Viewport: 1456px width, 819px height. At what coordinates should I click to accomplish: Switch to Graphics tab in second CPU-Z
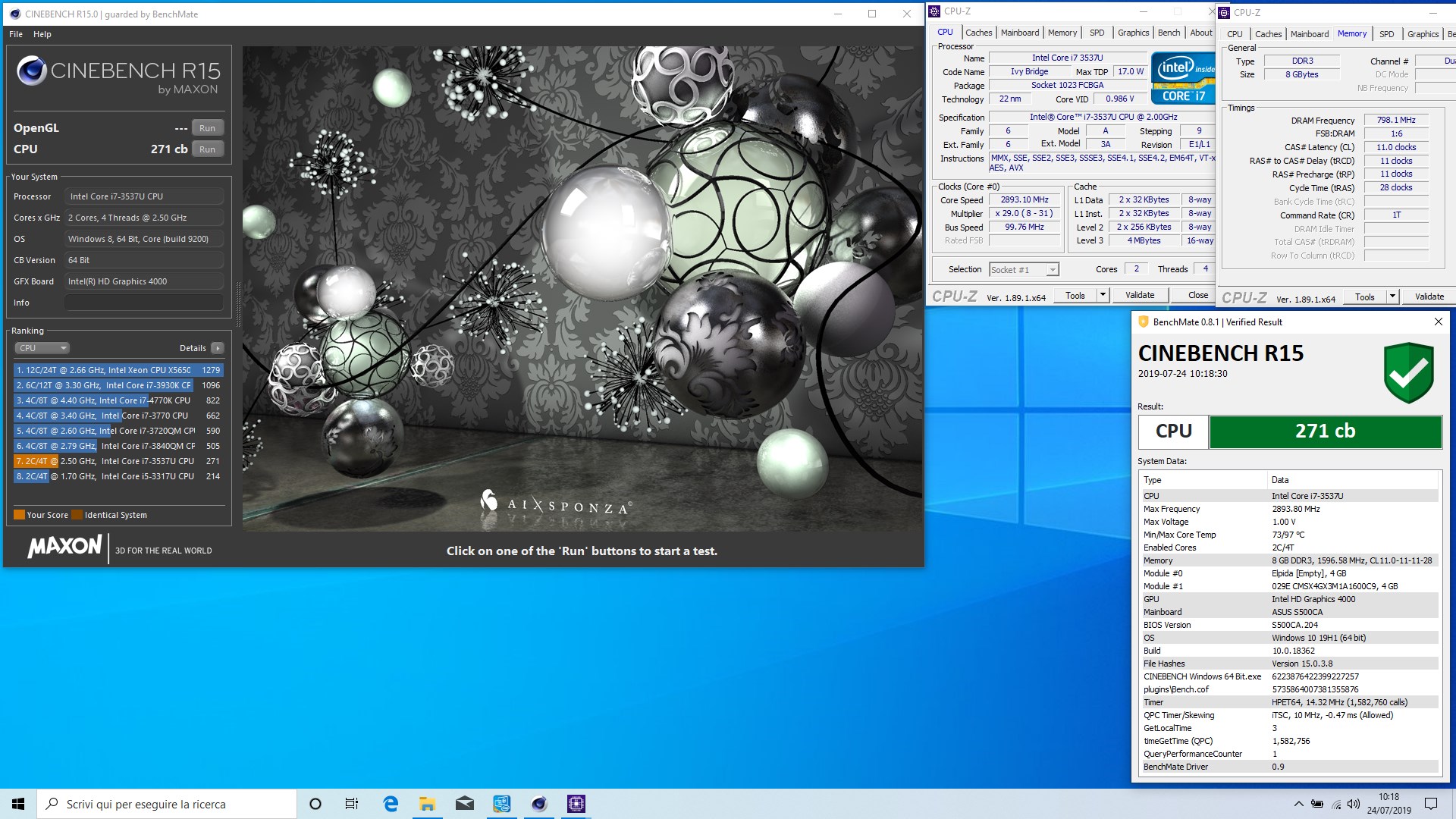tap(1423, 34)
